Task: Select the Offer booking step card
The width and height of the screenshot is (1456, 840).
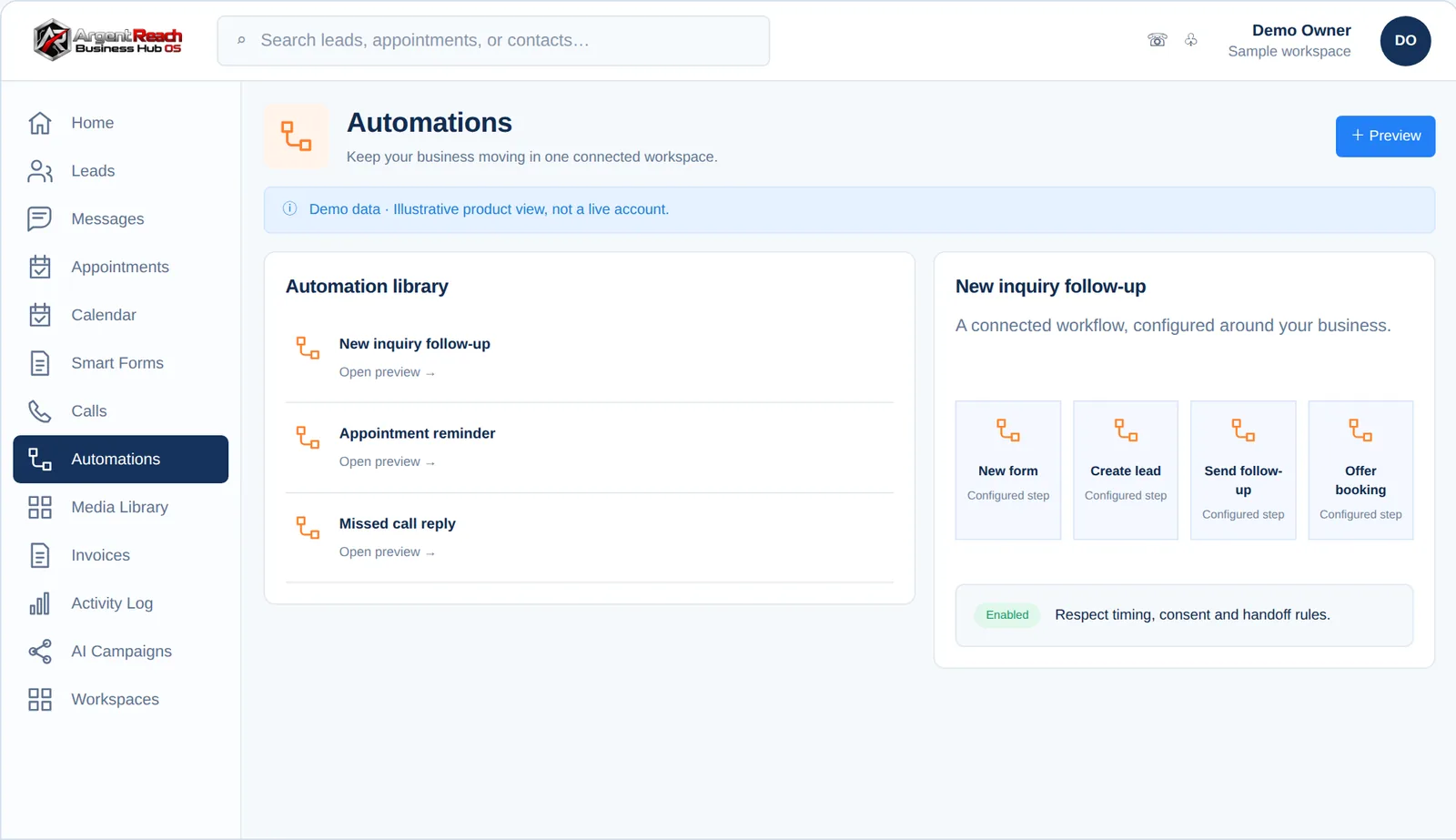Action: [1360, 471]
